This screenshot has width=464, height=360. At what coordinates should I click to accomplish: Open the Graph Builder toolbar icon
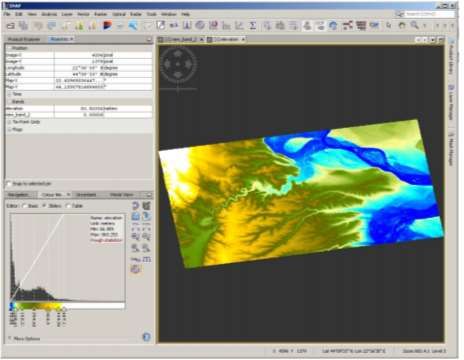click(347, 26)
